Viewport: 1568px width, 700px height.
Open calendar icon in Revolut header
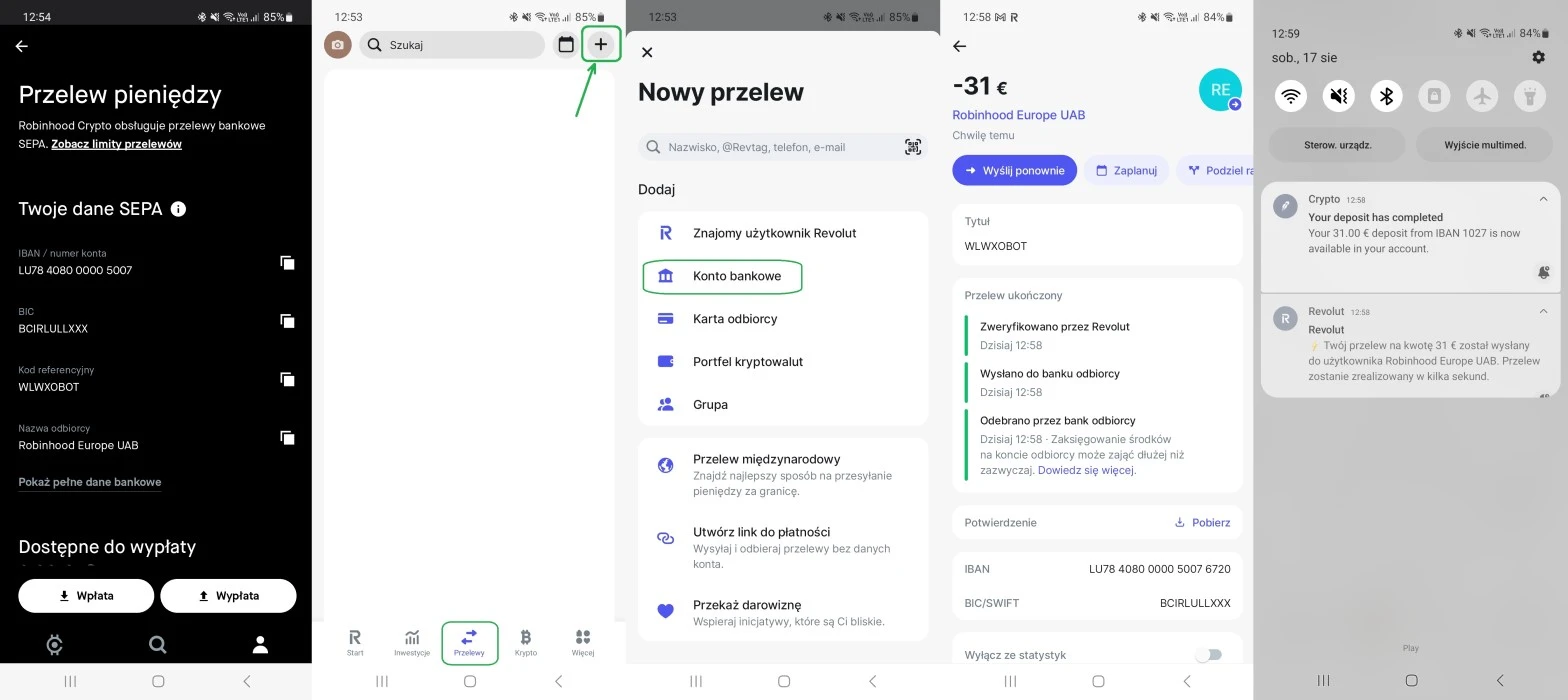tap(566, 44)
